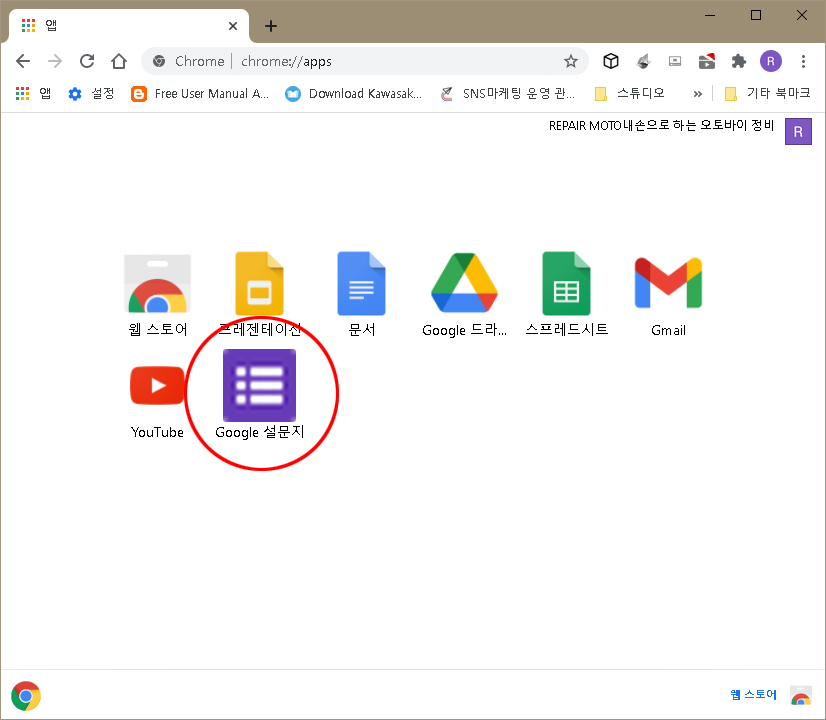Open the Free User Manual A... bookmark
Viewport: 826px width, 720px height.
[200, 94]
